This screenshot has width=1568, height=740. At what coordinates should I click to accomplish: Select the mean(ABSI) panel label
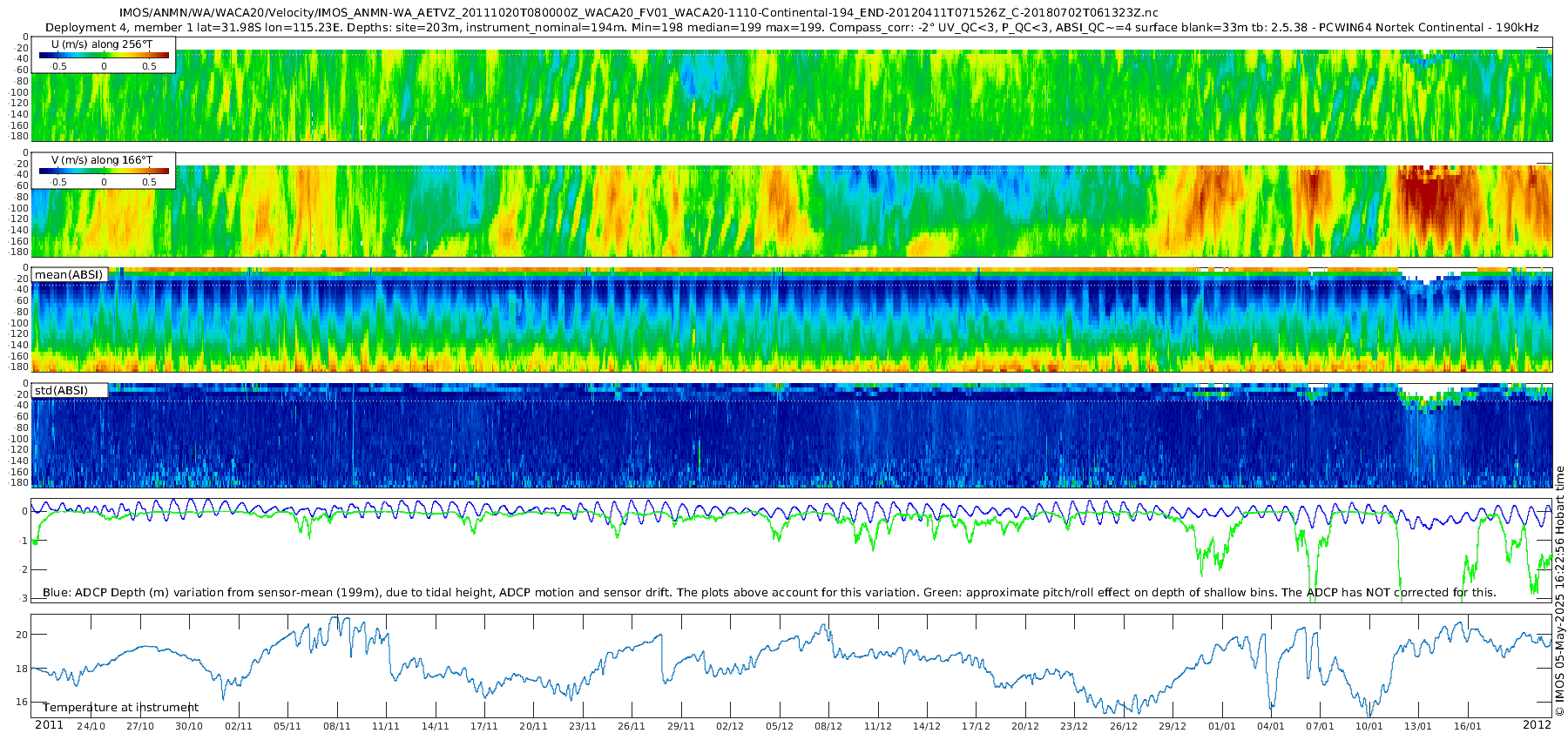pos(70,275)
